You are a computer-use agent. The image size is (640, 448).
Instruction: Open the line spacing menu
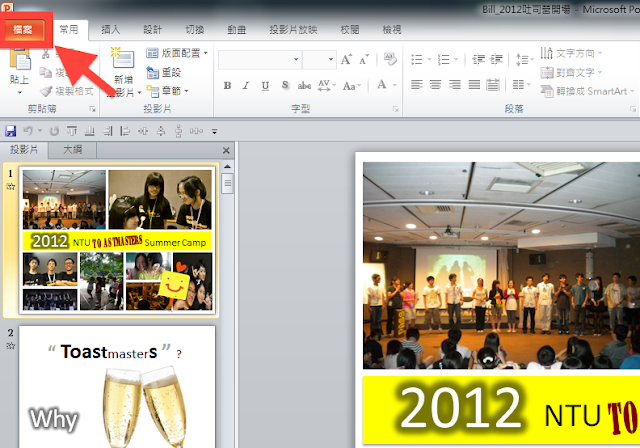524,60
